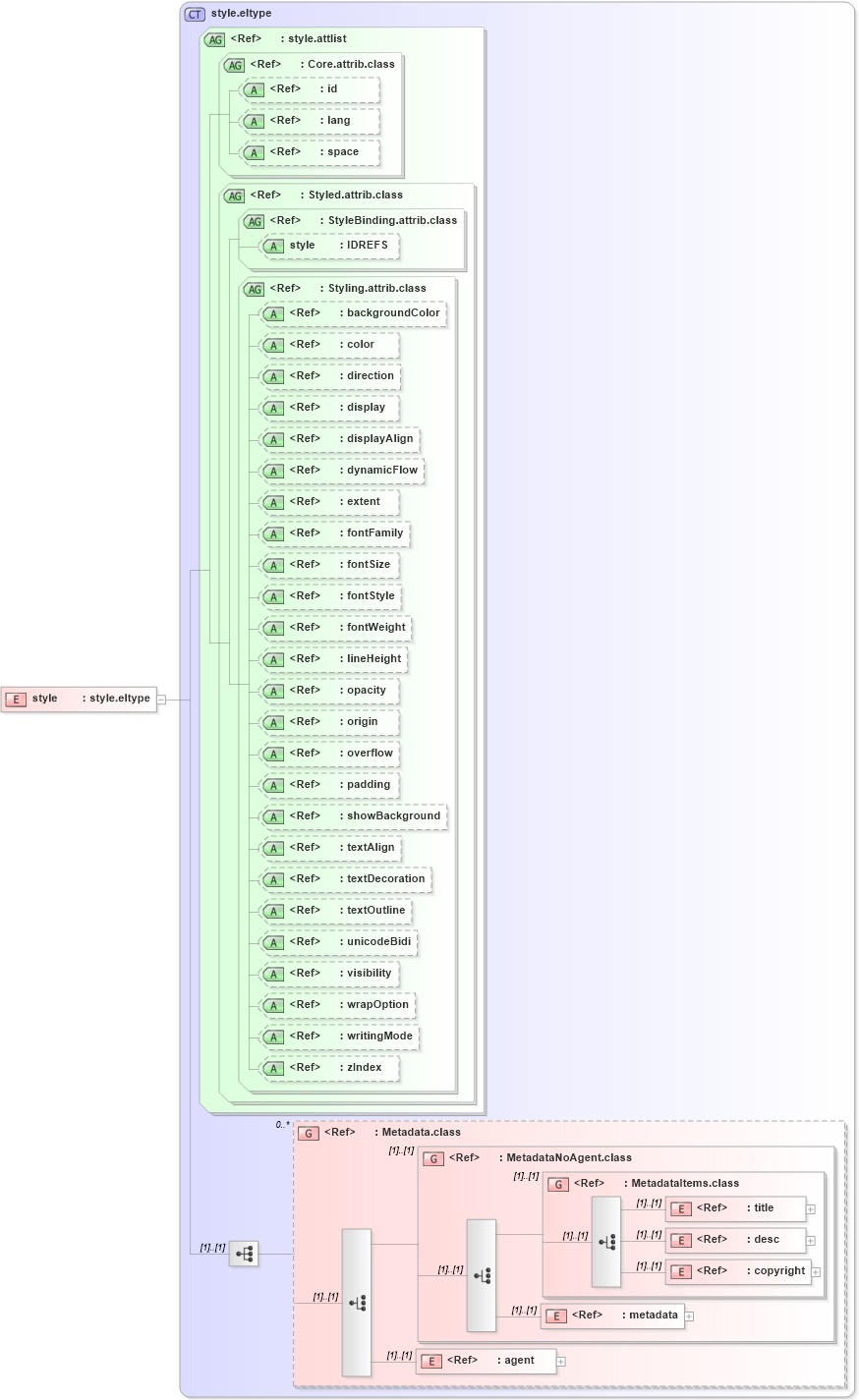This screenshot has height=1400, width=859.
Task: Click the E icon of title element
Action: (x=680, y=1209)
